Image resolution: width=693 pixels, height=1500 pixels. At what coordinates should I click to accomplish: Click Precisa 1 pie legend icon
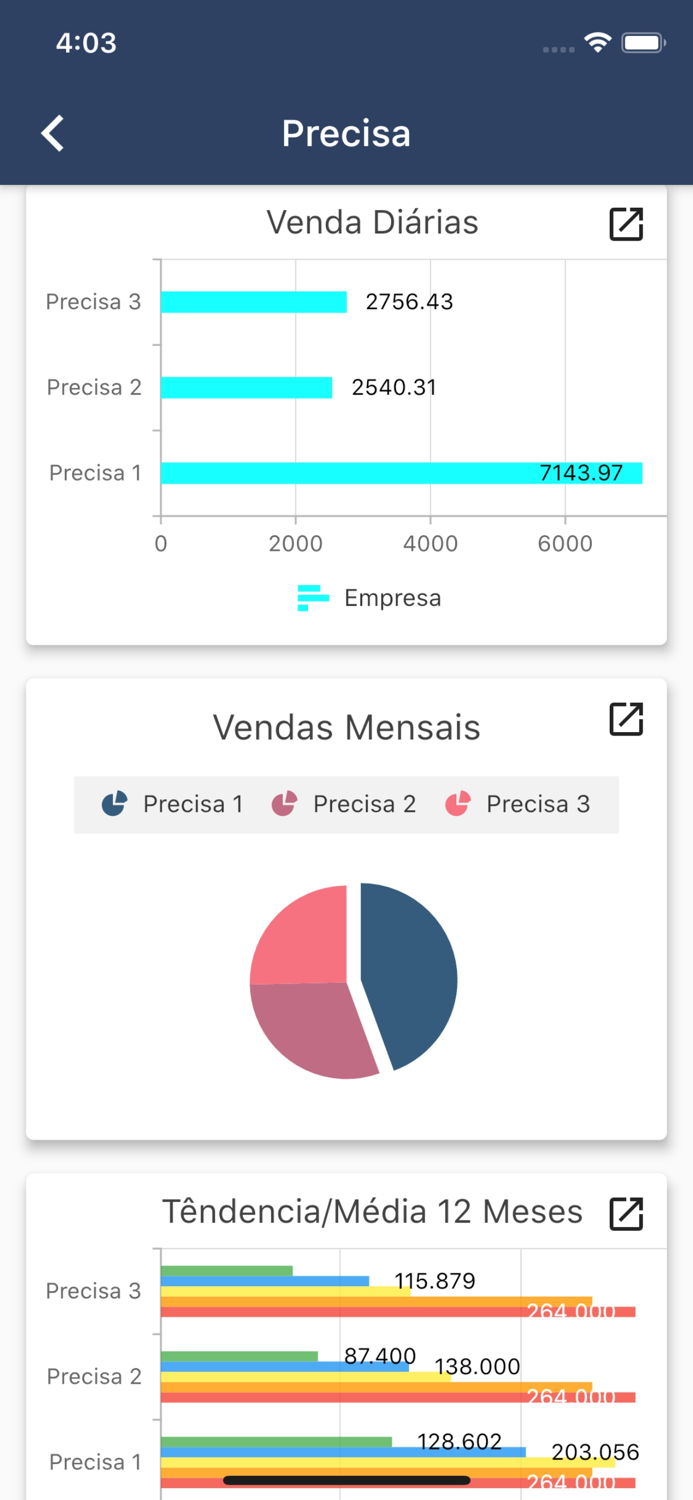(x=114, y=804)
